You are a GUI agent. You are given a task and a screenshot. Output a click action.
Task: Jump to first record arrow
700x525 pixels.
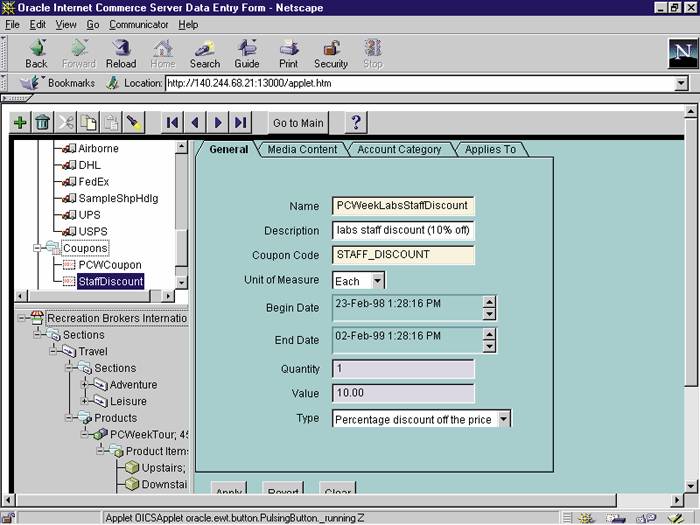[x=172, y=122]
